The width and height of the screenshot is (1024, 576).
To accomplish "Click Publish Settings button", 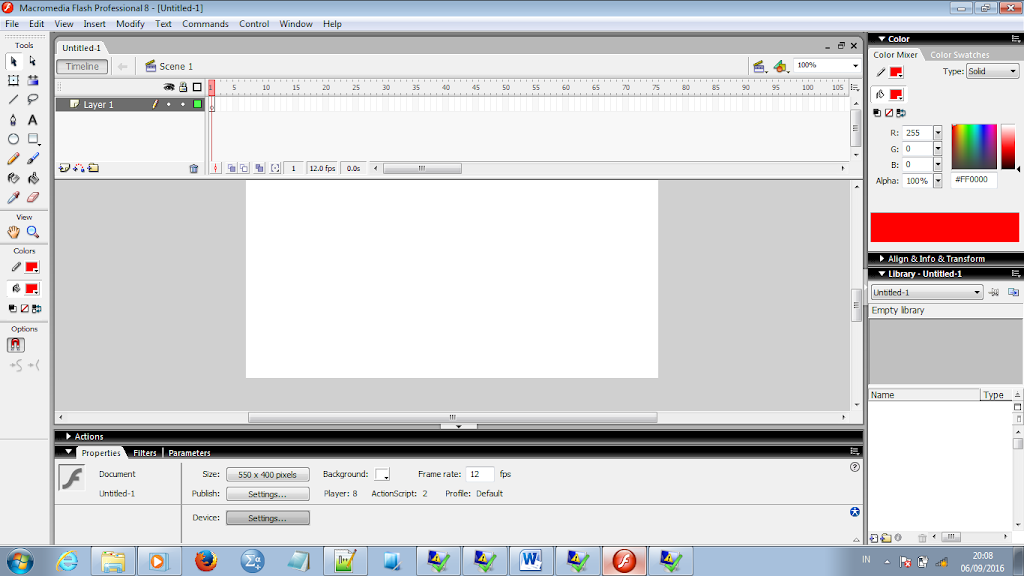I will coord(268,494).
